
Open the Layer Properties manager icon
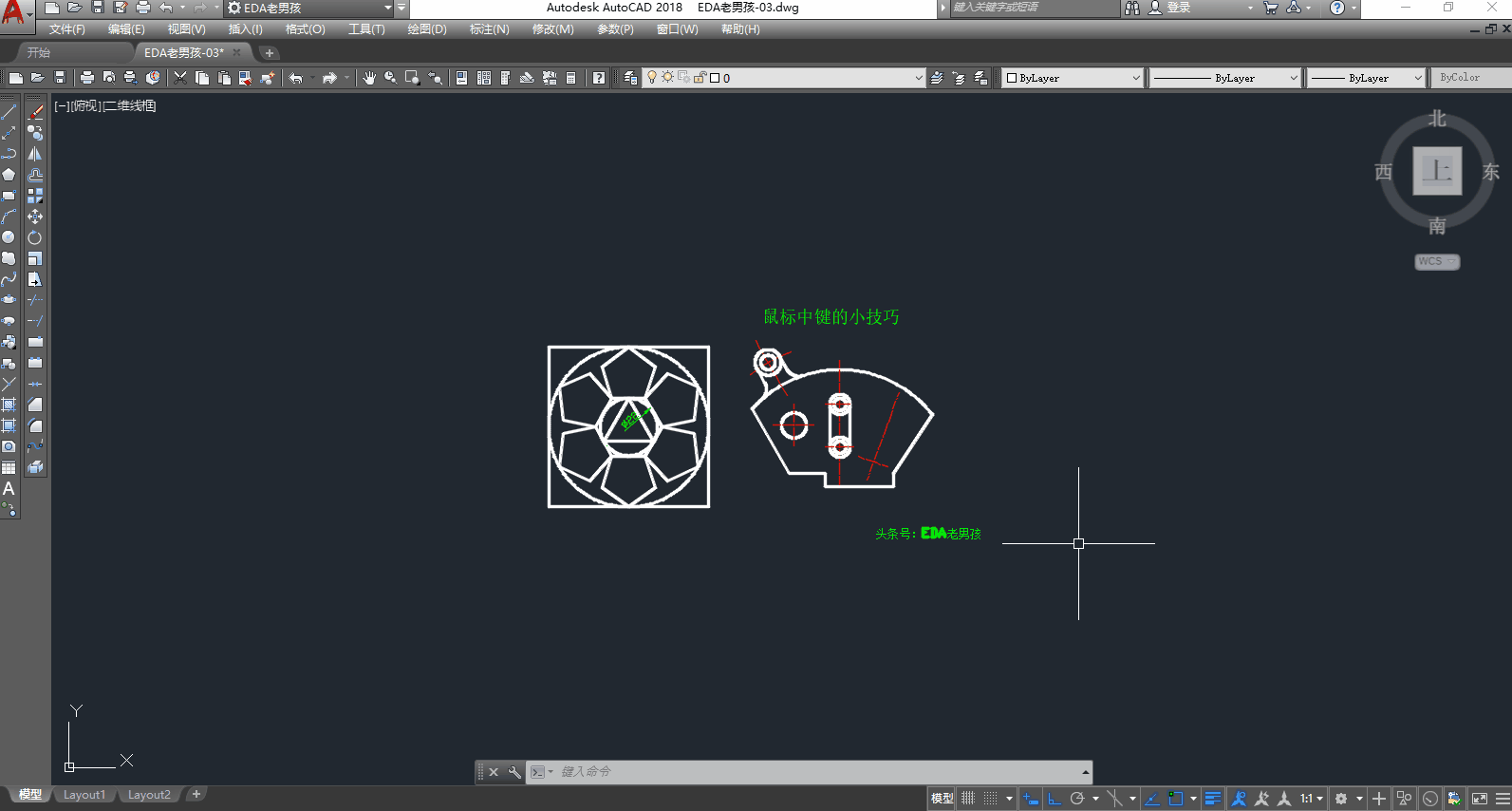click(630, 78)
